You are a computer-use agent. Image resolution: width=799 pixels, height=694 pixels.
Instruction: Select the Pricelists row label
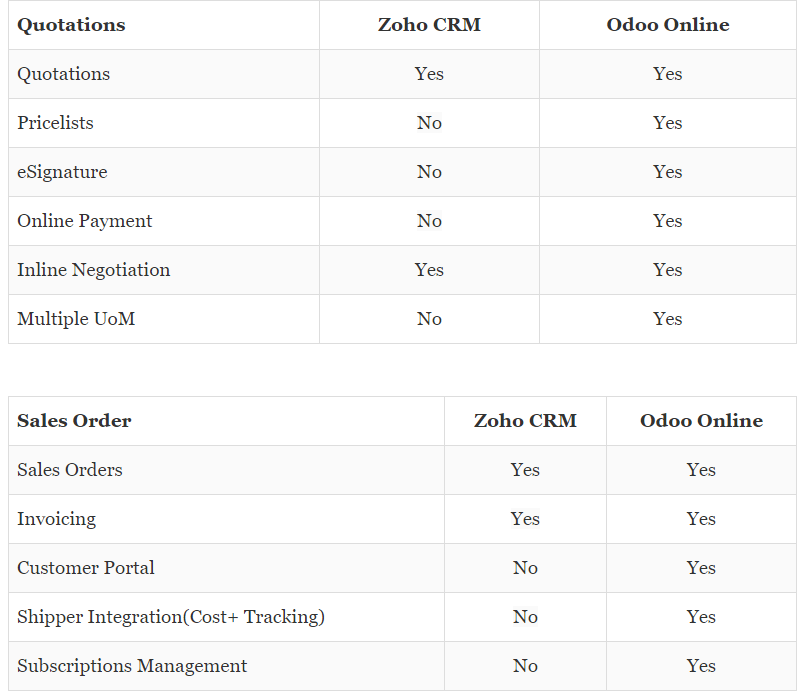[x=55, y=123]
